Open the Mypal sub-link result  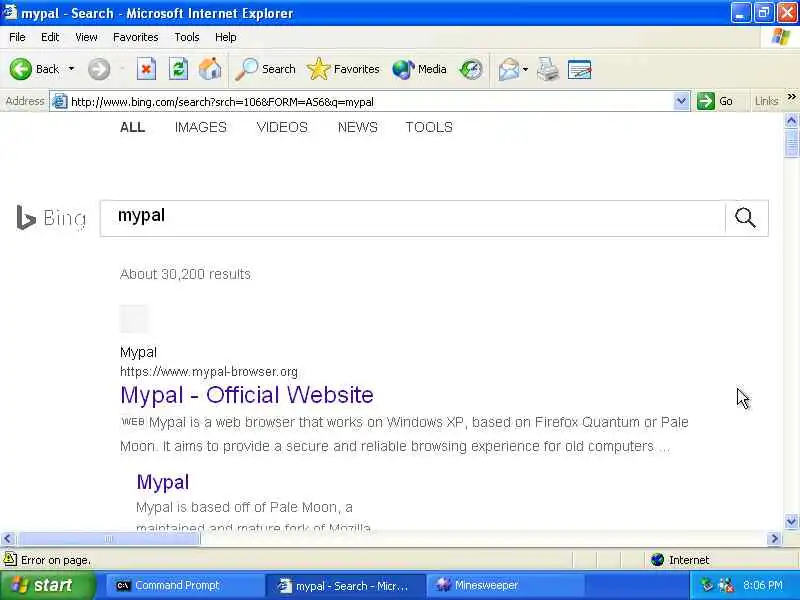(x=163, y=482)
